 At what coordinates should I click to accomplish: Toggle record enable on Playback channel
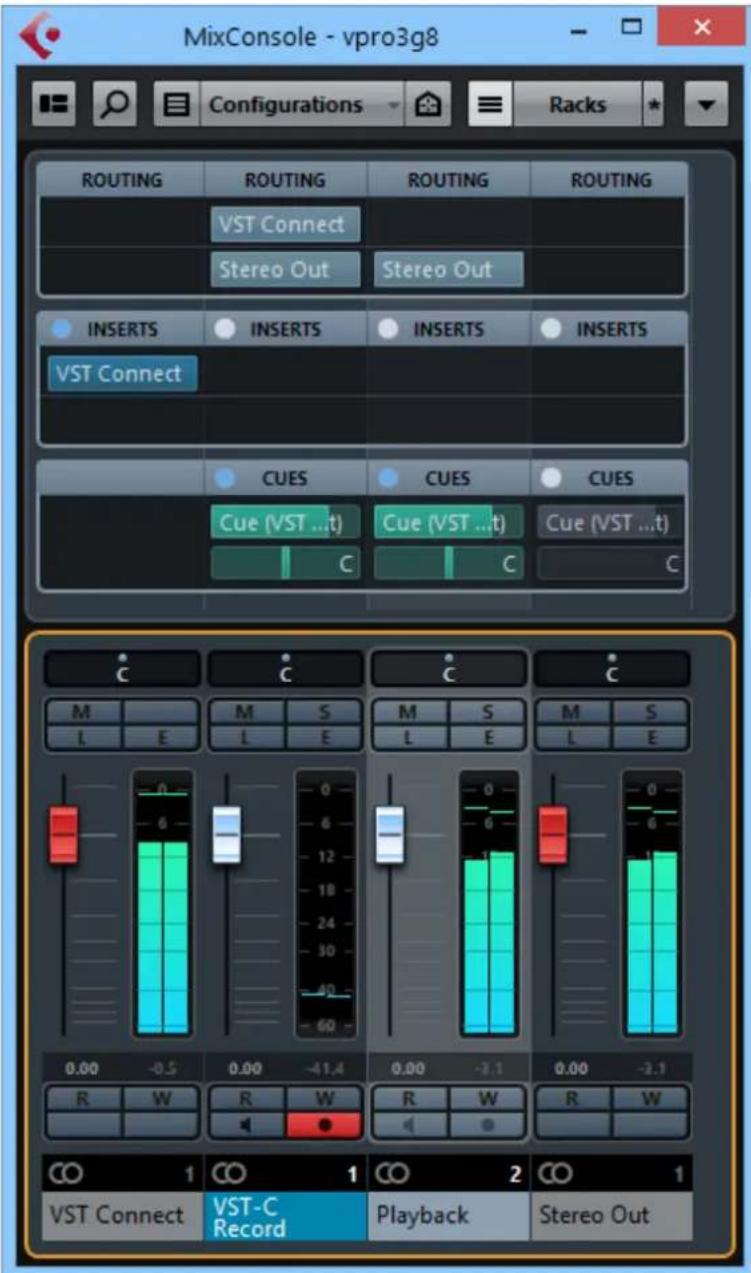click(487, 1124)
